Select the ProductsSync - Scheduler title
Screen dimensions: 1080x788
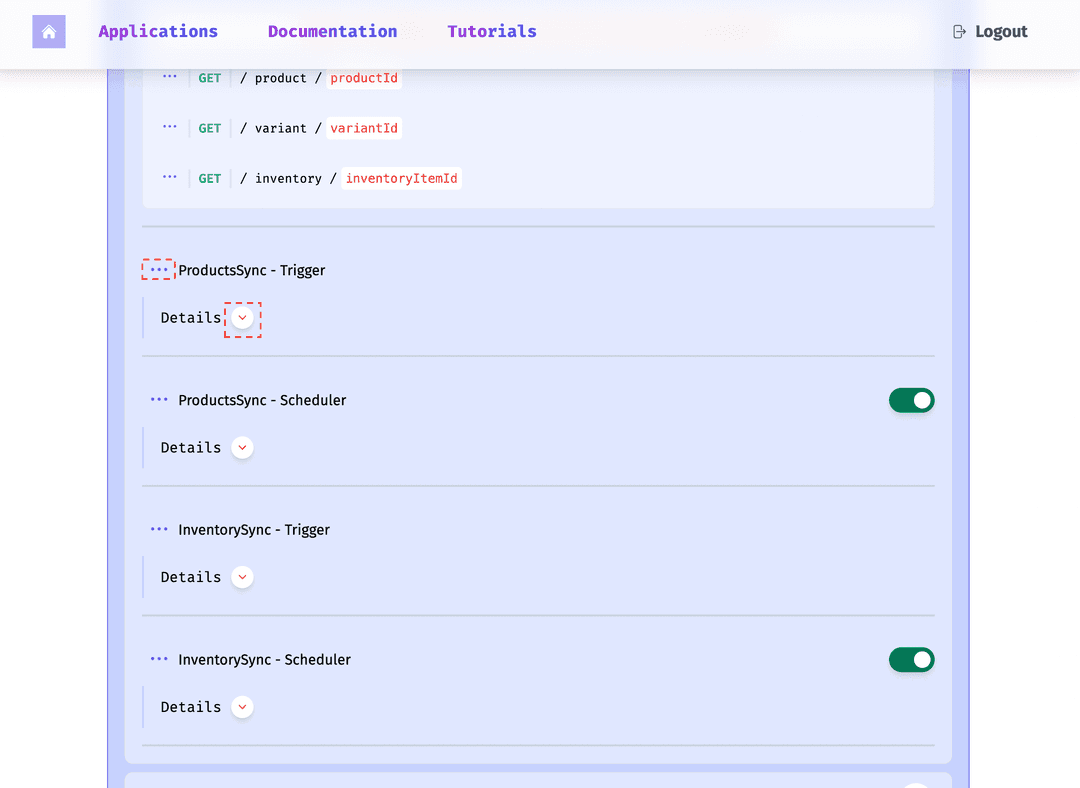tap(262, 400)
